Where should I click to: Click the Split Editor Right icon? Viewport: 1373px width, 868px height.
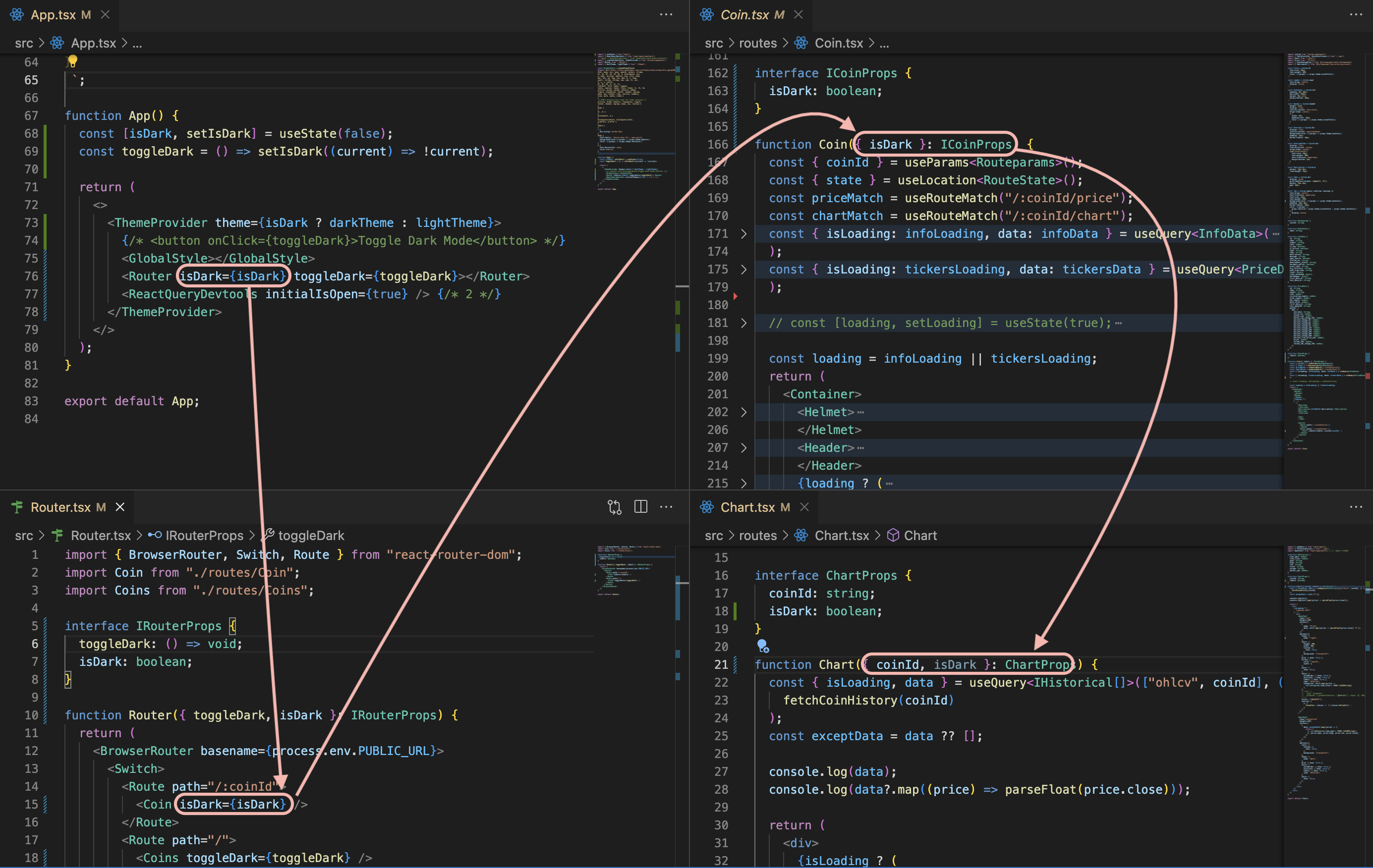[x=640, y=507]
